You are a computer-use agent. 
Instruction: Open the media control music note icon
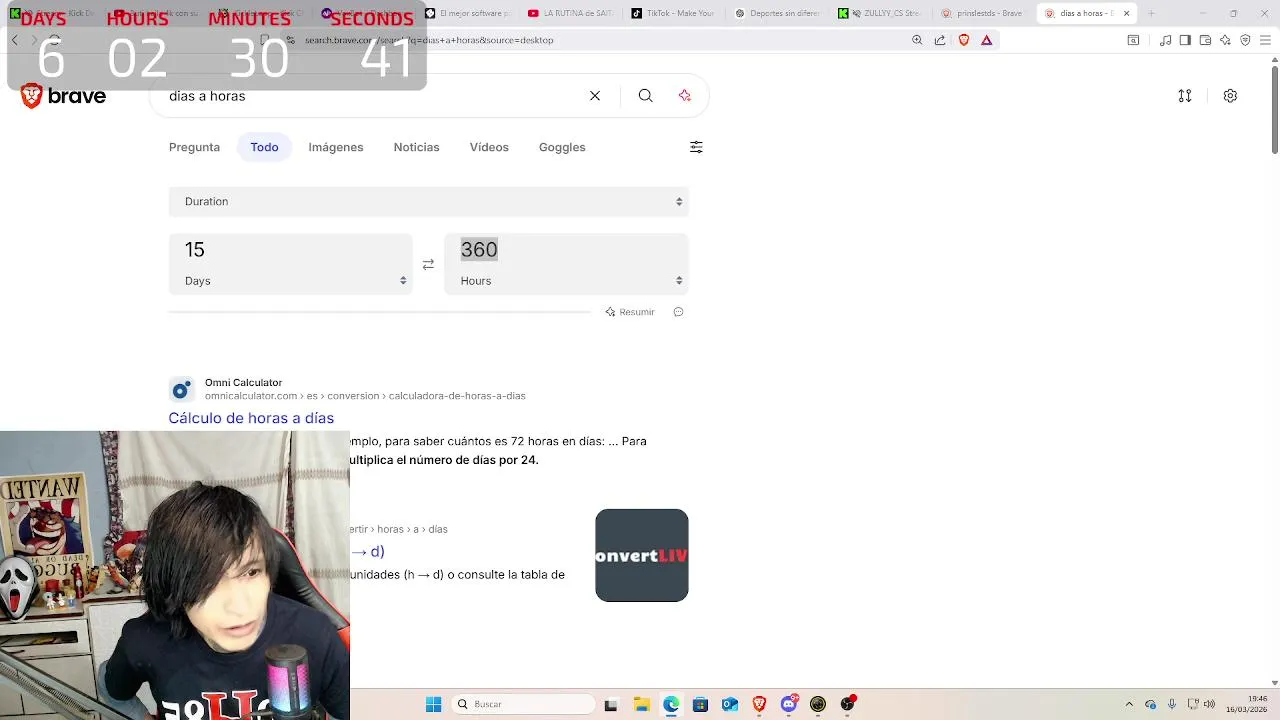pyautogui.click(x=1166, y=40)
